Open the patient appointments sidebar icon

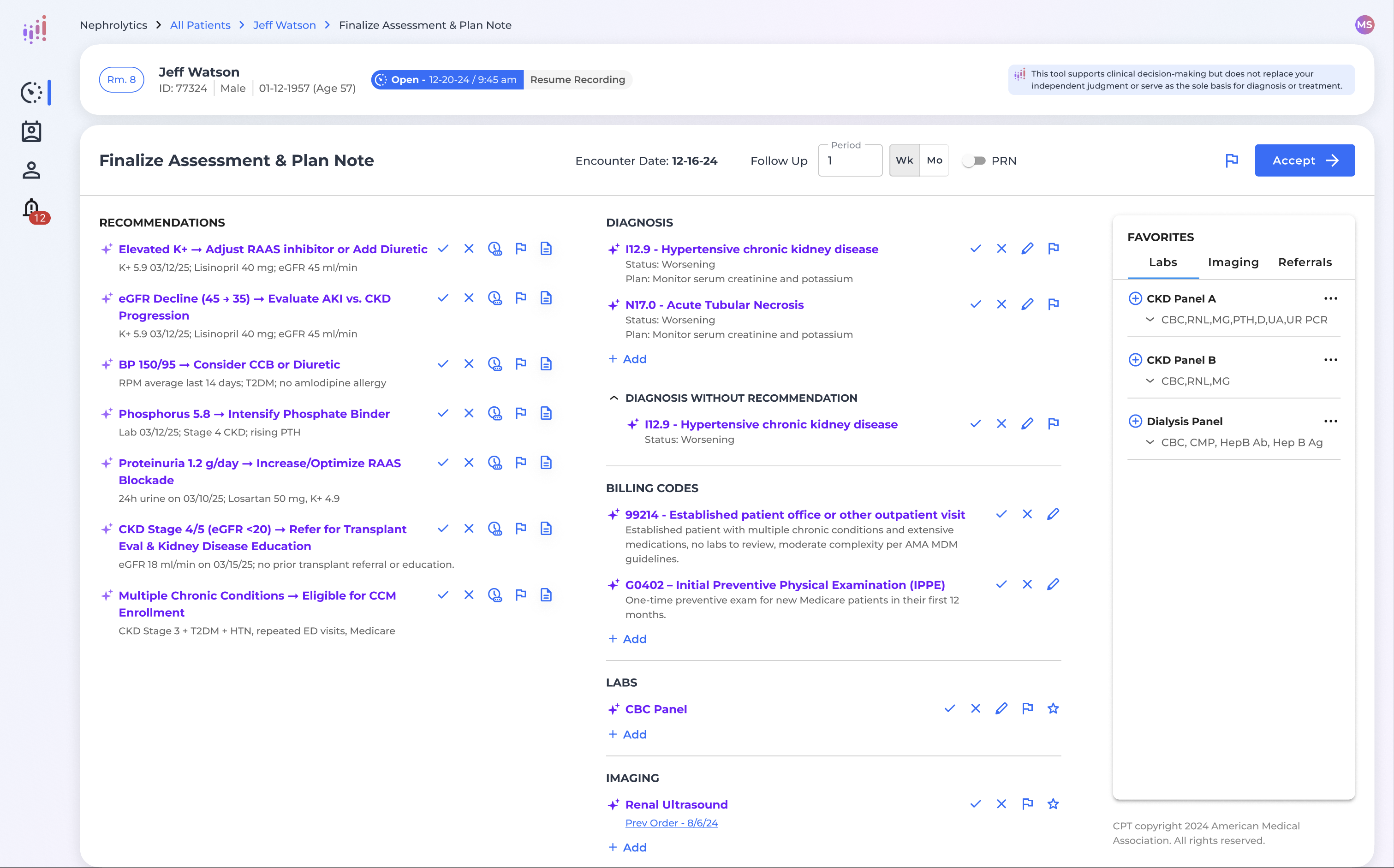(x=31, y=131)
